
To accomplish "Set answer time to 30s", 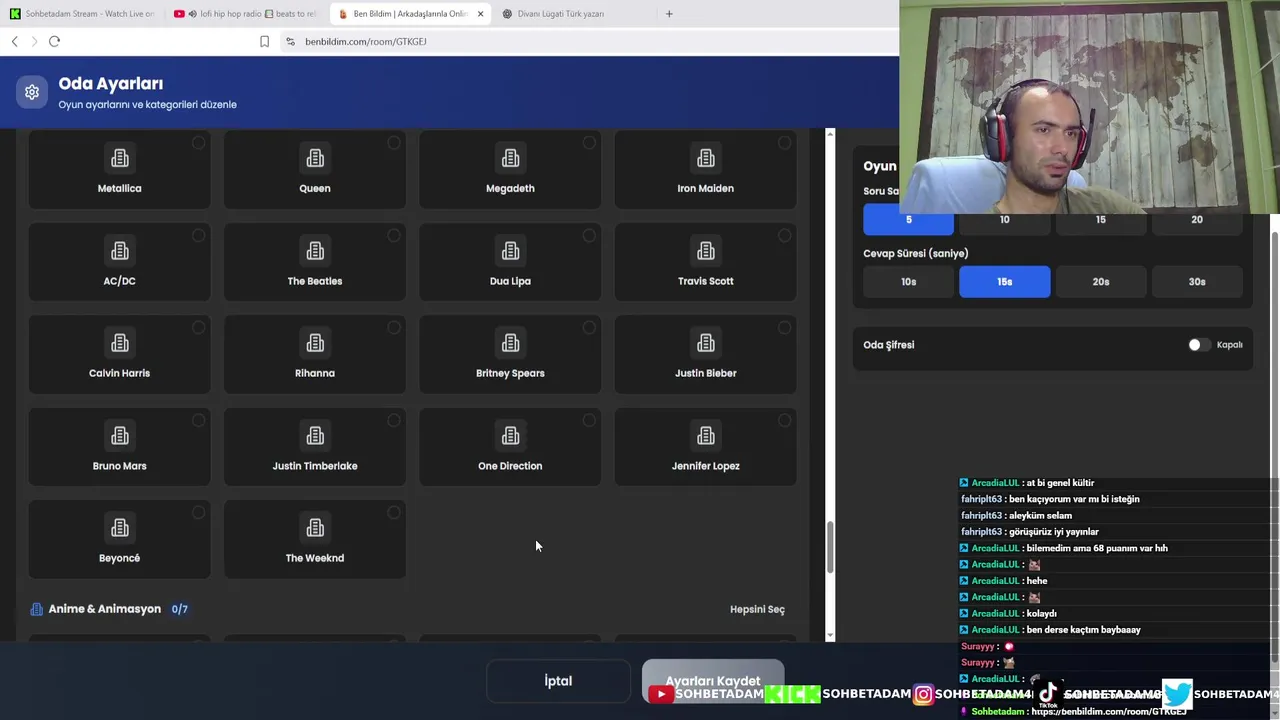I will (1196, 282).
